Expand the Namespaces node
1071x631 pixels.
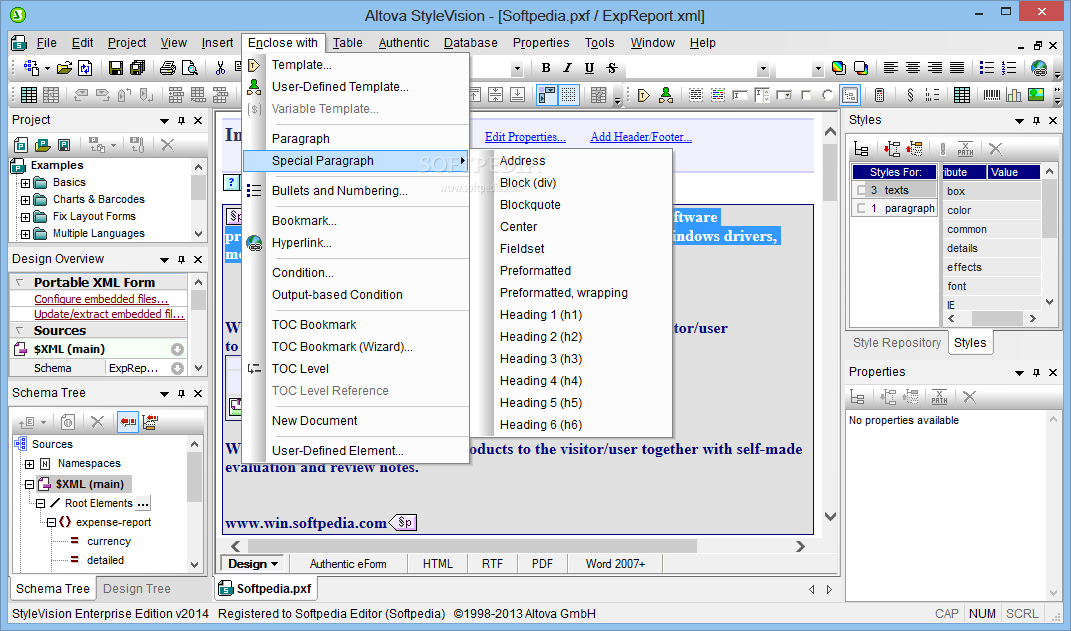(29, 464)
